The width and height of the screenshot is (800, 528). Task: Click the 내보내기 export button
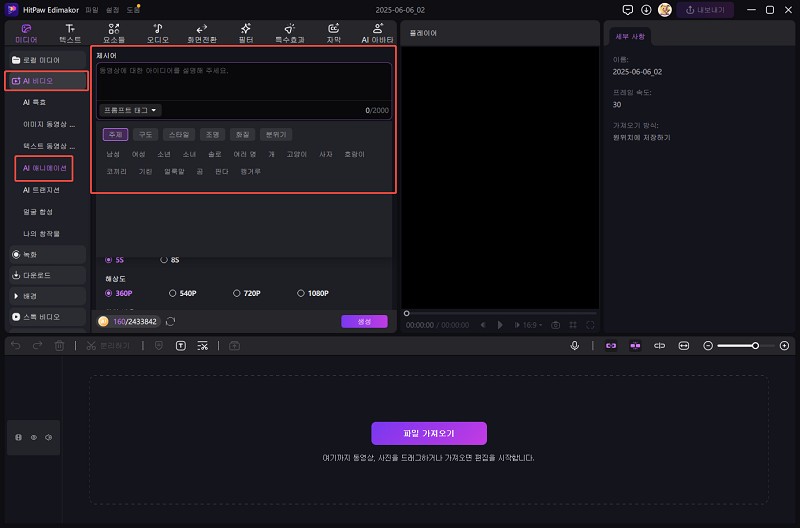(x=707, y=9)
